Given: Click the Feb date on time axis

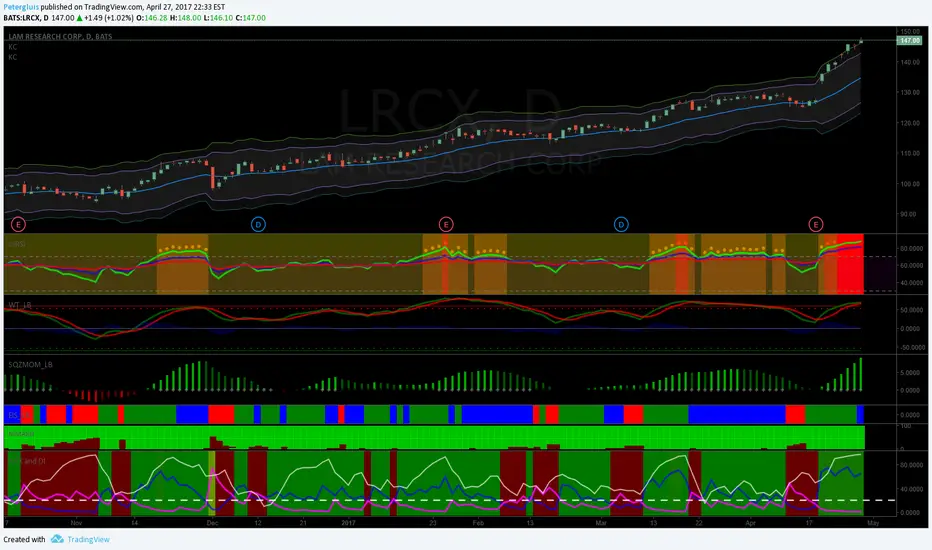Looking at the screenshot, I should click(x=478, y=523).
